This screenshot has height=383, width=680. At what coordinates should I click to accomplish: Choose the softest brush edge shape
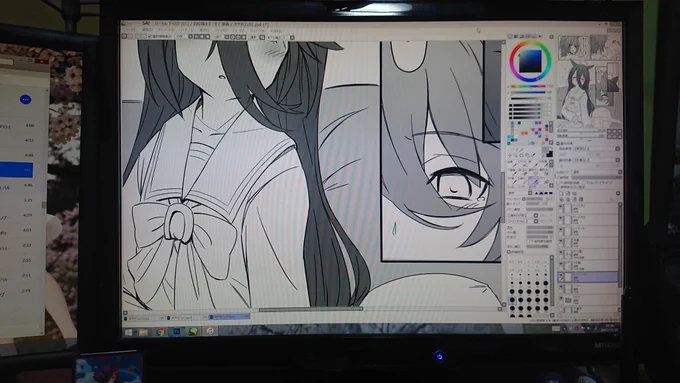[x=536, y=193]
